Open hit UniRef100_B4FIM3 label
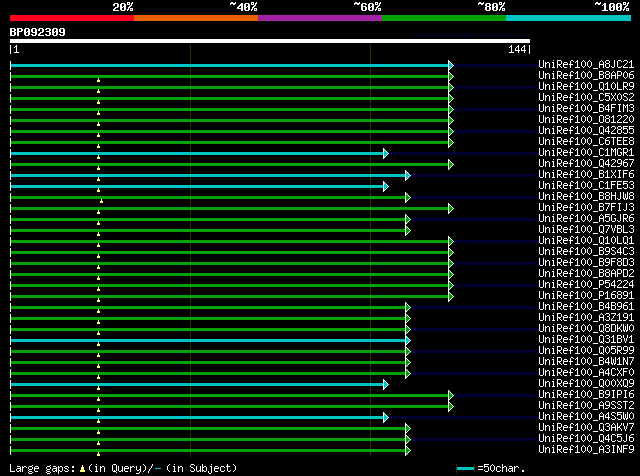The width and height of the screenshot is (640, 476). 586,108
